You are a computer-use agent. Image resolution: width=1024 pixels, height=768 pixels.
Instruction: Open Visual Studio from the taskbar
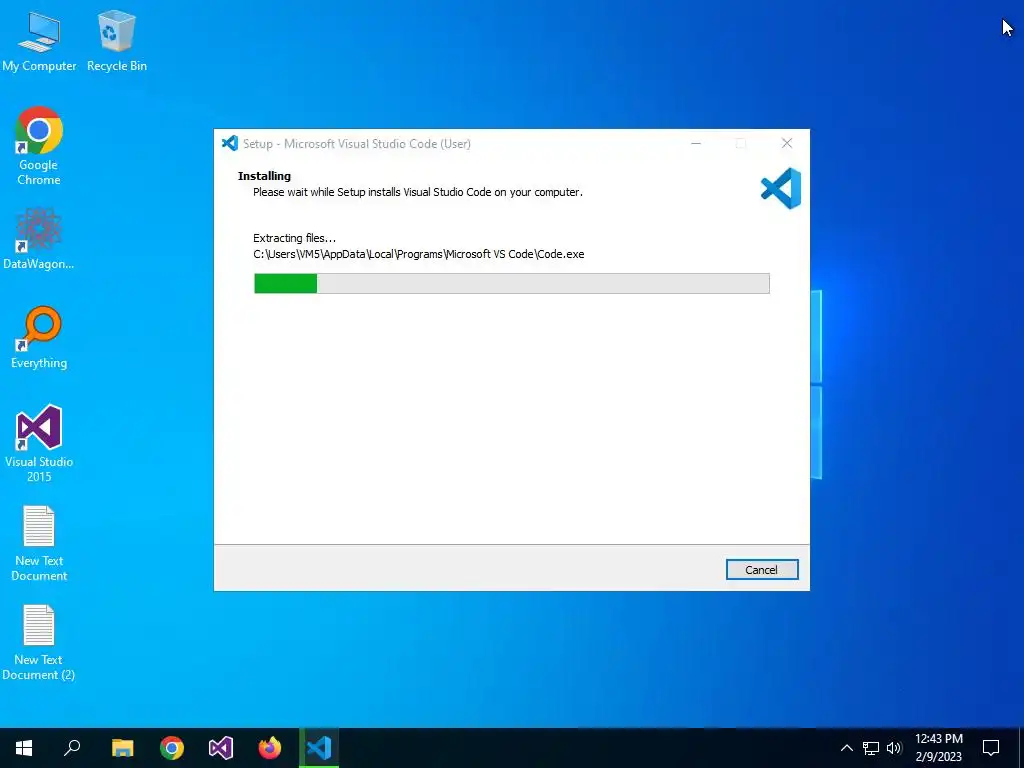pos(221,748)
